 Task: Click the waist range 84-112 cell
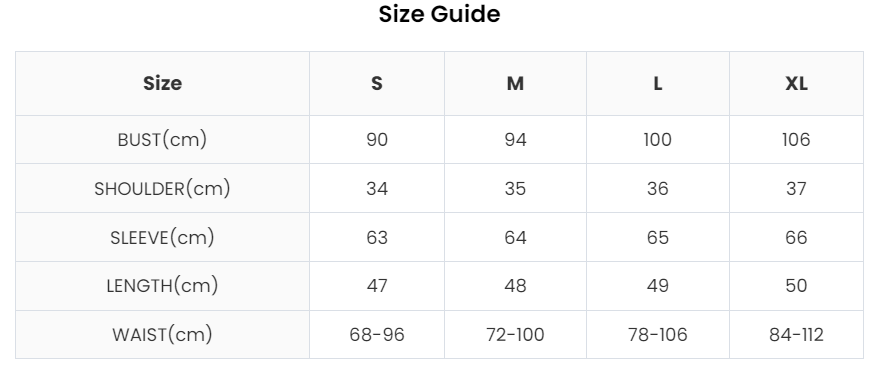[796, 334]
